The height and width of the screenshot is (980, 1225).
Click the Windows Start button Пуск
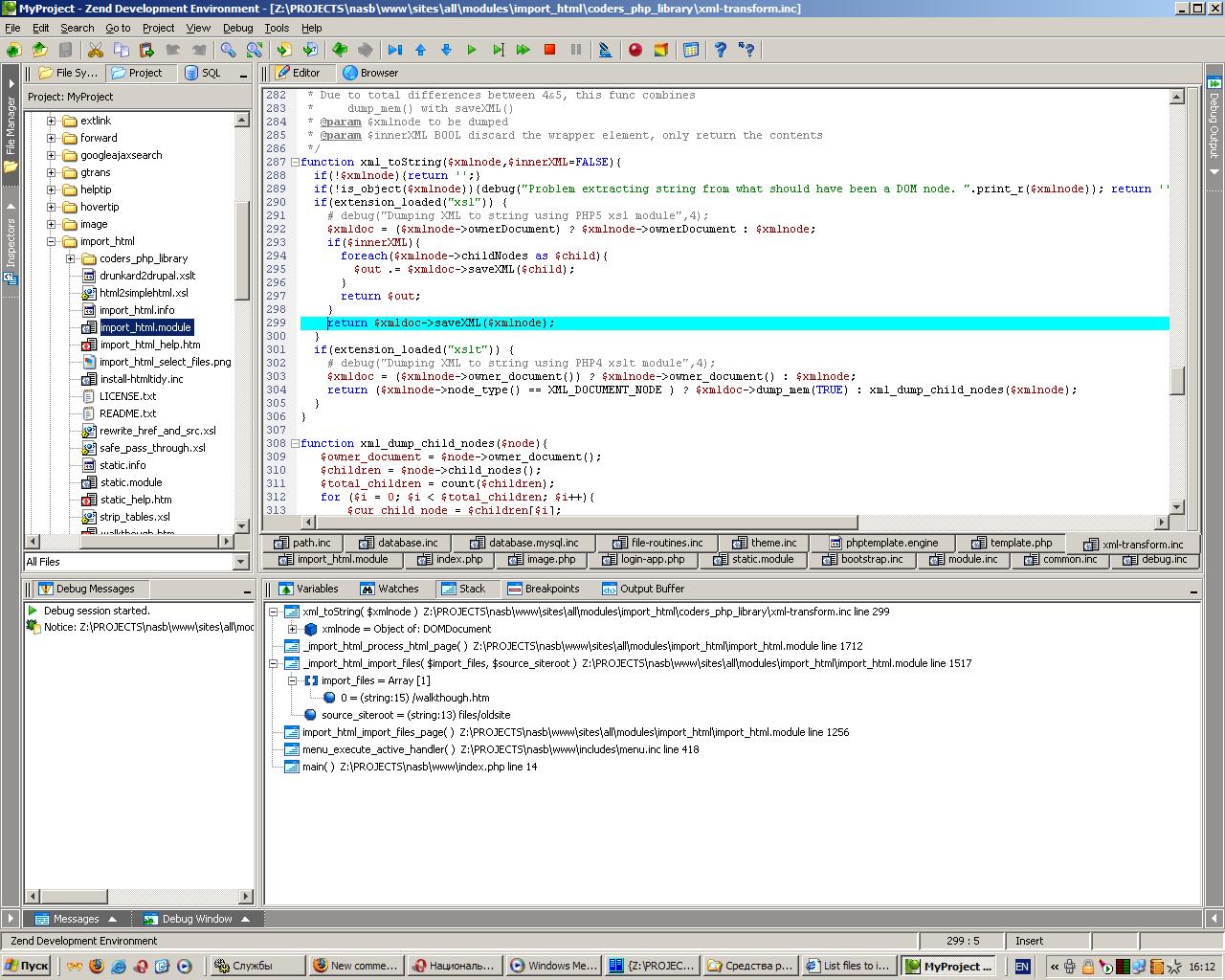click(27, 966)
